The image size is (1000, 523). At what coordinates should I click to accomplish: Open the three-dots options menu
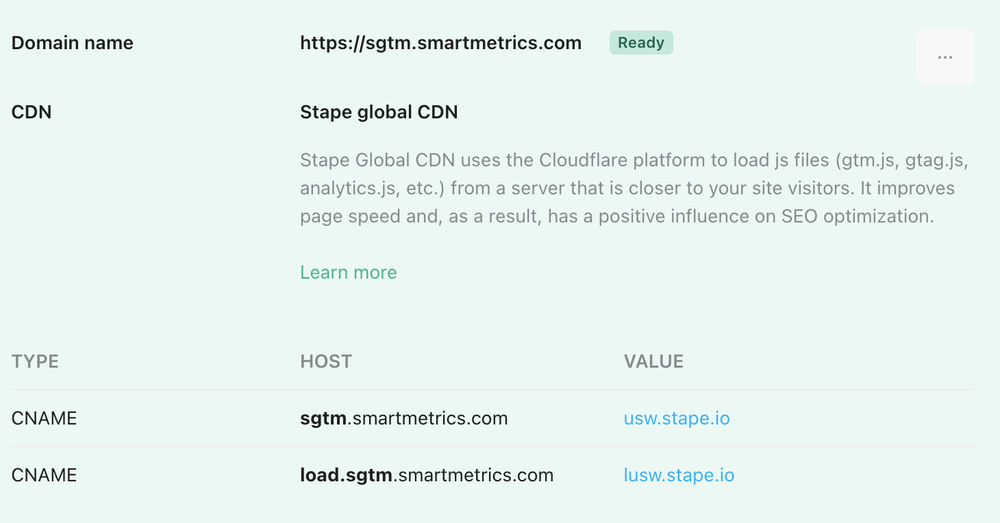click(x=945, y=57)
